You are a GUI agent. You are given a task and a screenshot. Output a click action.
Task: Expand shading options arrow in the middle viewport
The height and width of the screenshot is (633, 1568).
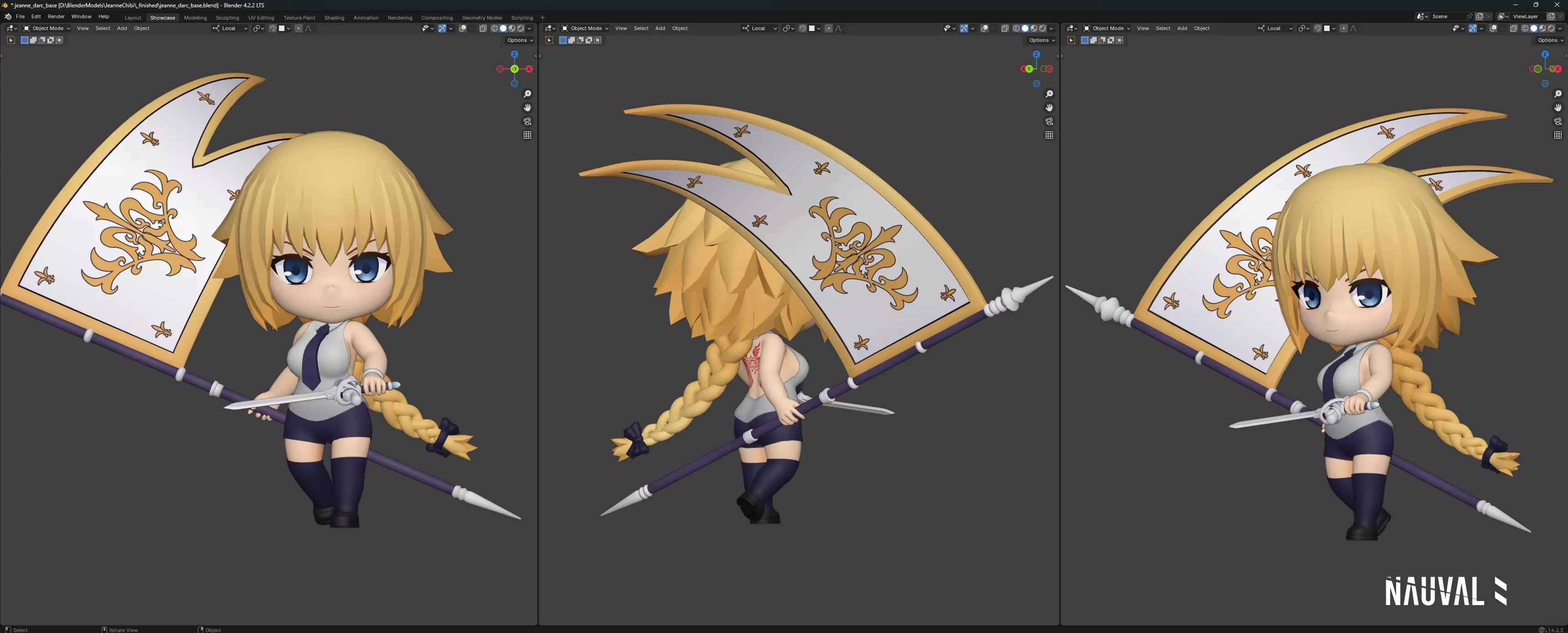[1051, 28]
